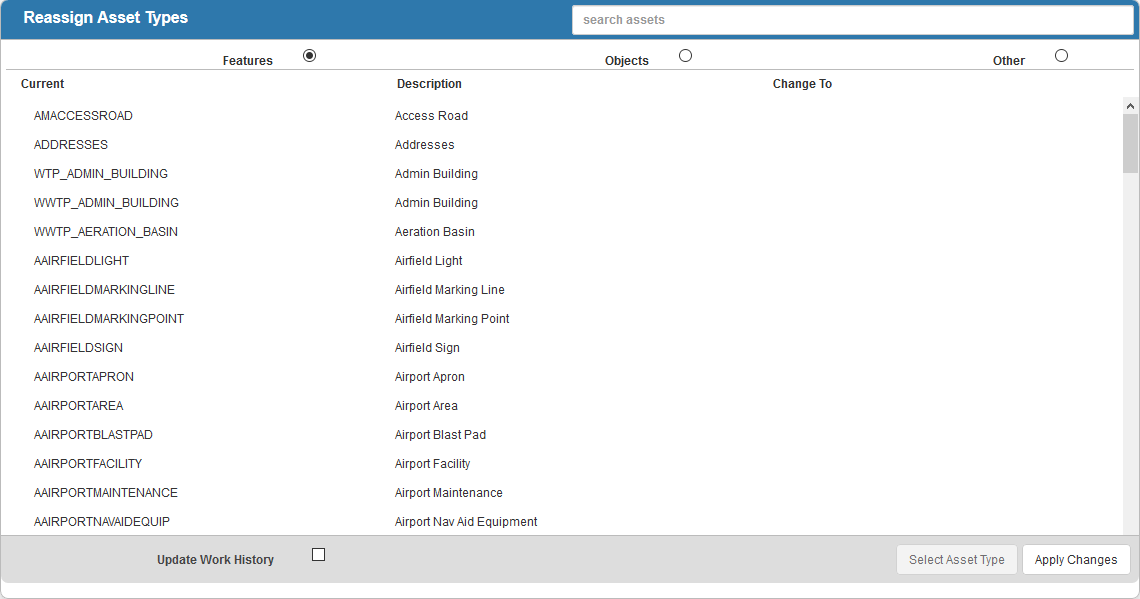1140x599 pixels.
Task: Select the Objects radio button
Action: pos(685,56)
